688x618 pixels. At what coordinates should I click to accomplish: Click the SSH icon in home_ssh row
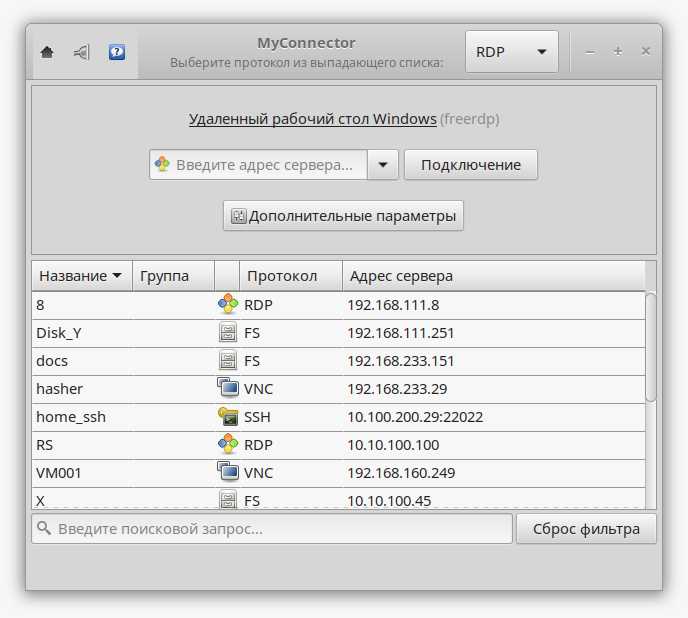coord(228,416)
